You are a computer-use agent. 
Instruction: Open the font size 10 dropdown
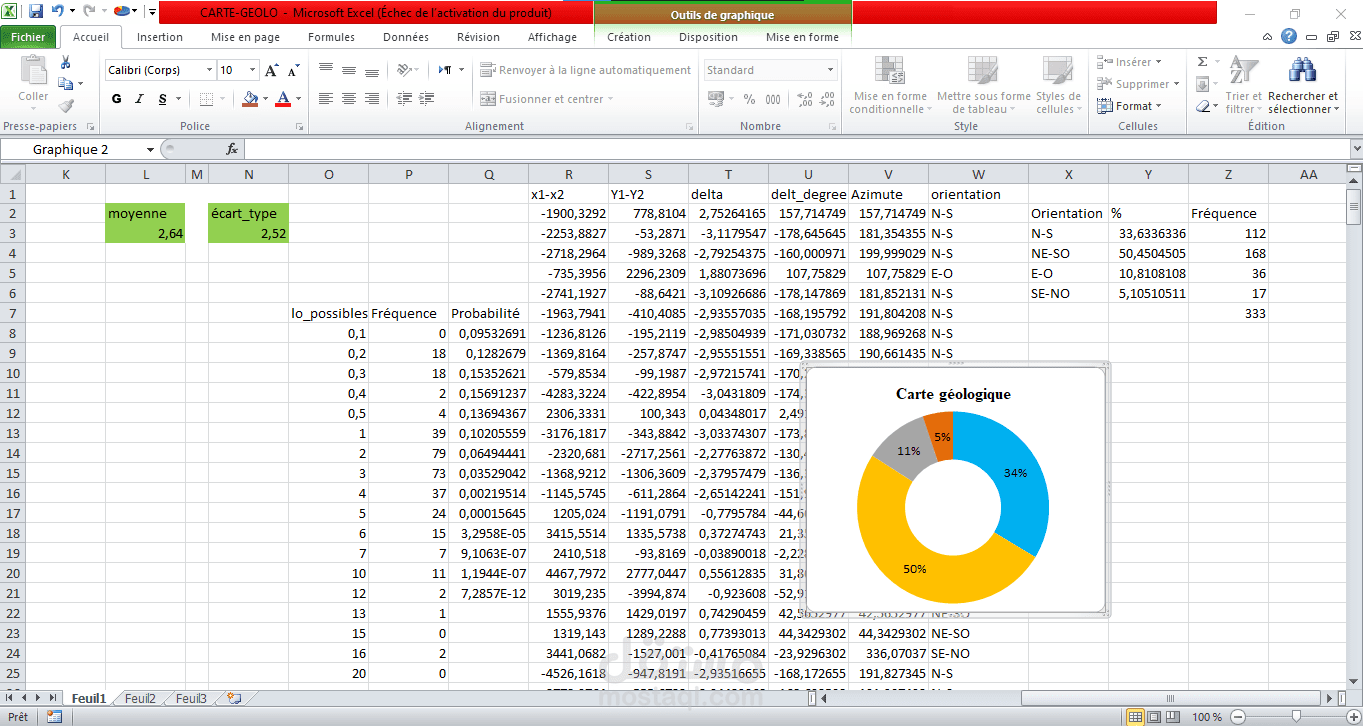(252, 70)
